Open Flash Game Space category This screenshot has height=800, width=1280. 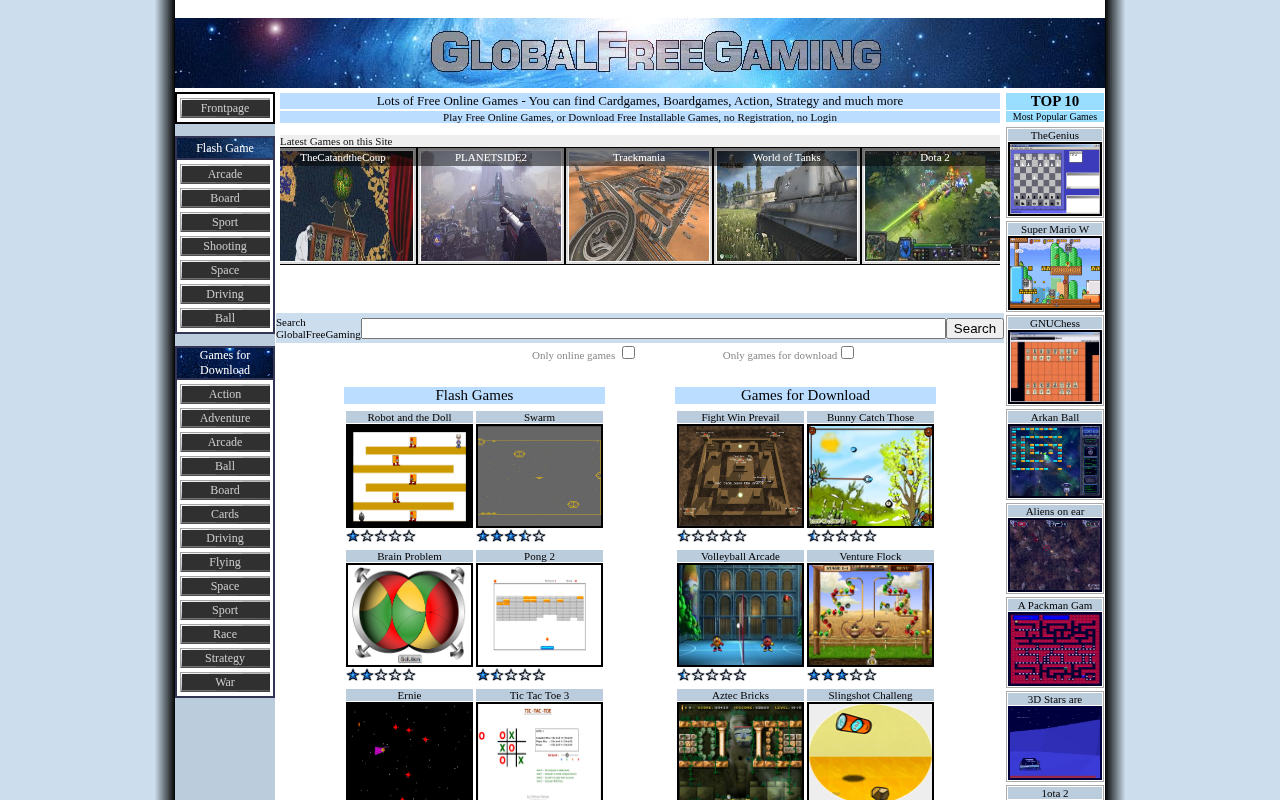225,270
